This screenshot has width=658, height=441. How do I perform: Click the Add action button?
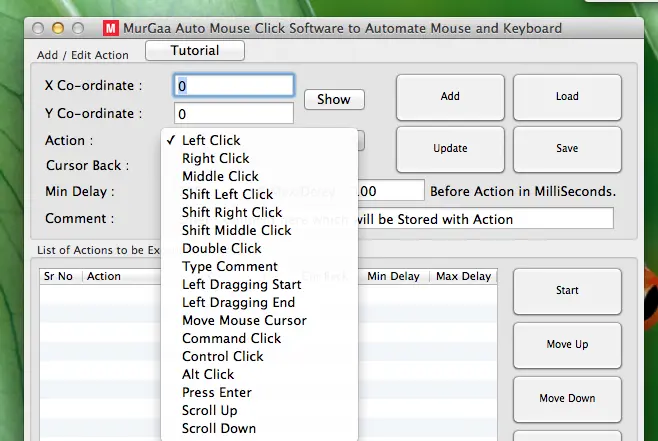coord(450,97)
